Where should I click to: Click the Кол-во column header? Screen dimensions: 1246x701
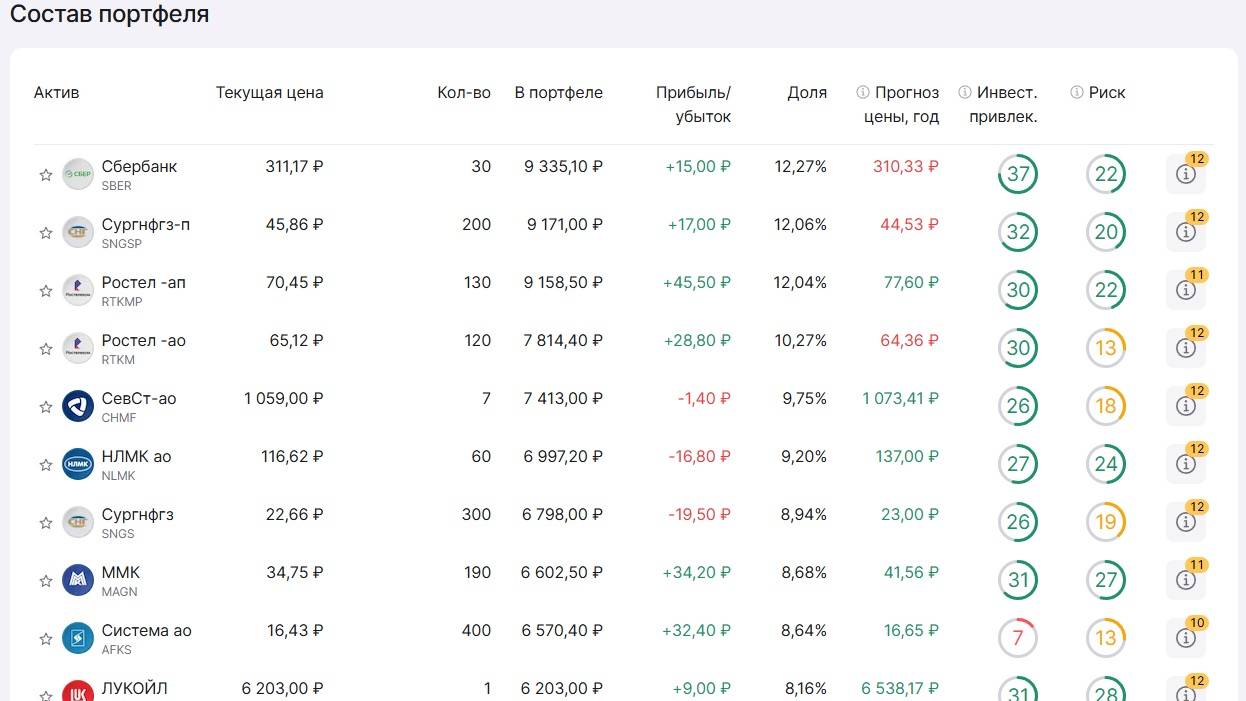point(464,93)
